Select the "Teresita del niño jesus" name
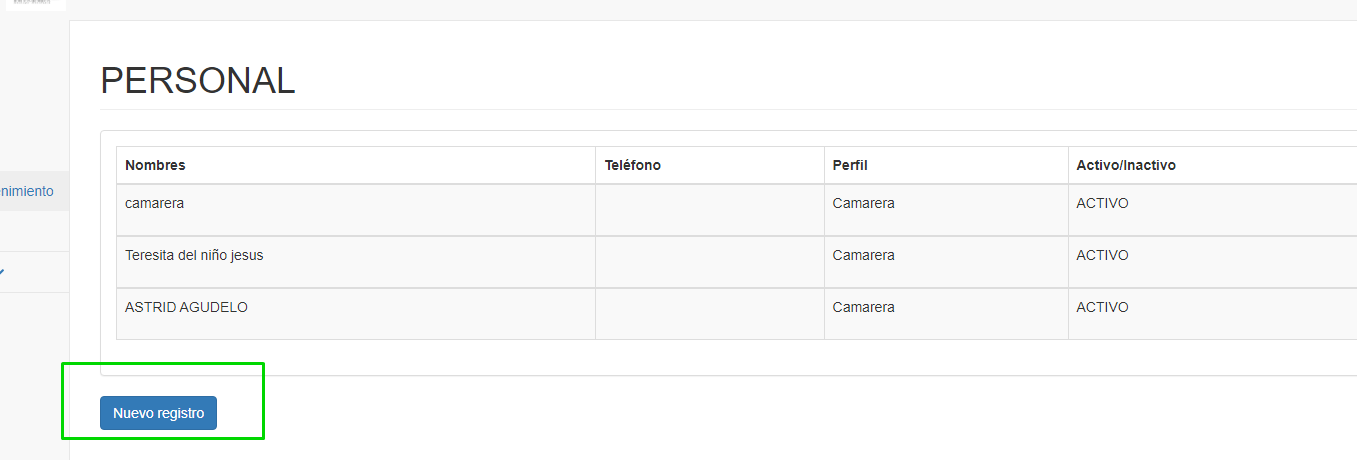Viewport: 1357px width, 460px height. coord(194,255)
